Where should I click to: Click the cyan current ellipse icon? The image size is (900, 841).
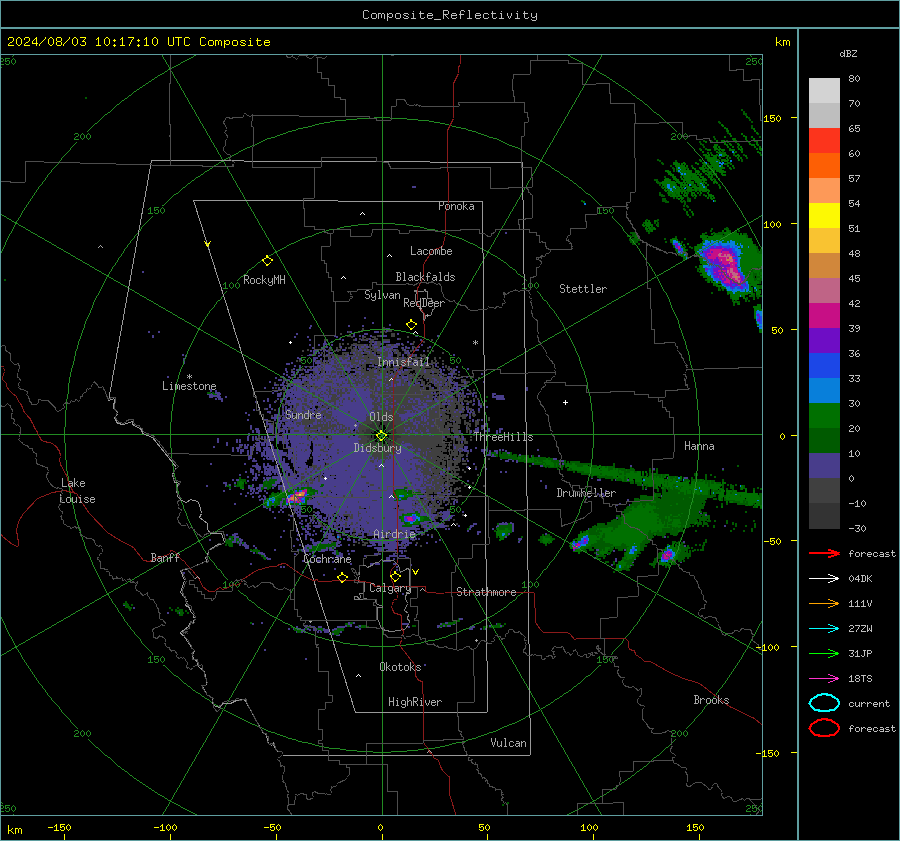click(824, 703)
